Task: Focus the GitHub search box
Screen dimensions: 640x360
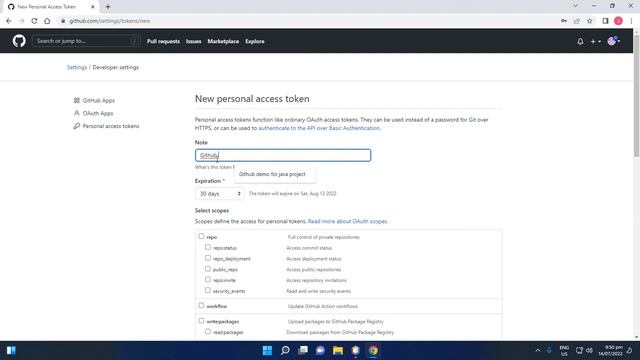Action: coord(86,41)
